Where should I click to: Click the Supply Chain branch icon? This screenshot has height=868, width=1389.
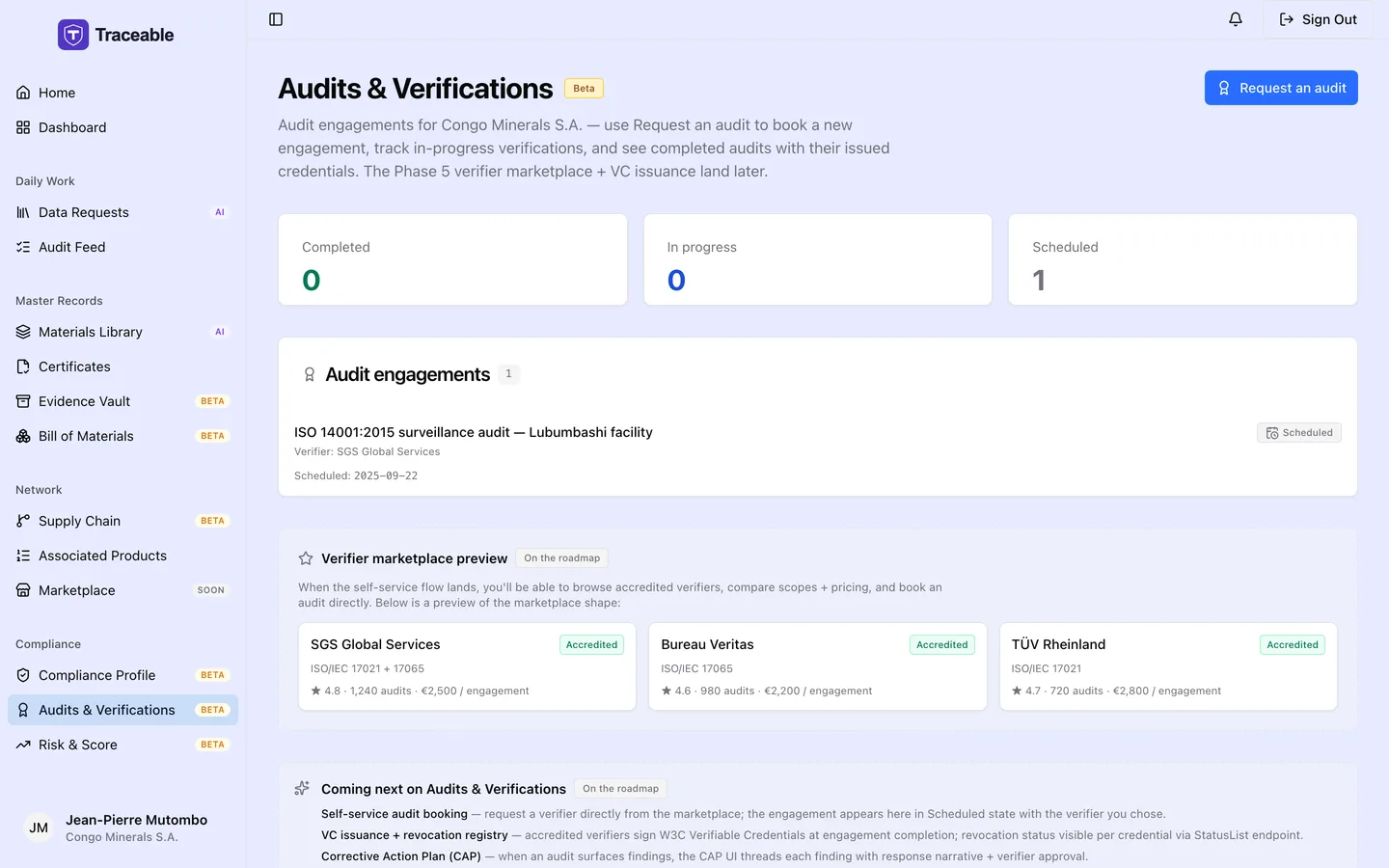point(23,521)
